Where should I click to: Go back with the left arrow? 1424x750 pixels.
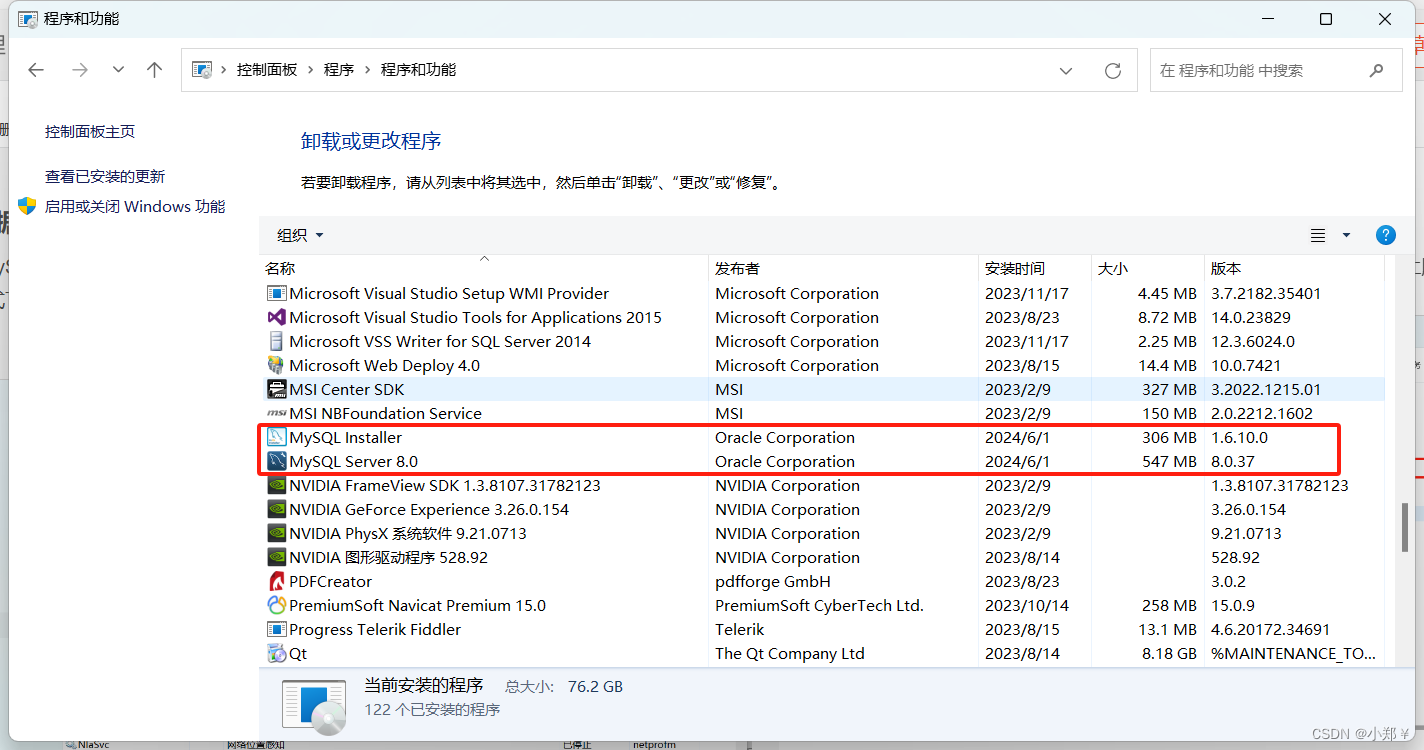36,70
